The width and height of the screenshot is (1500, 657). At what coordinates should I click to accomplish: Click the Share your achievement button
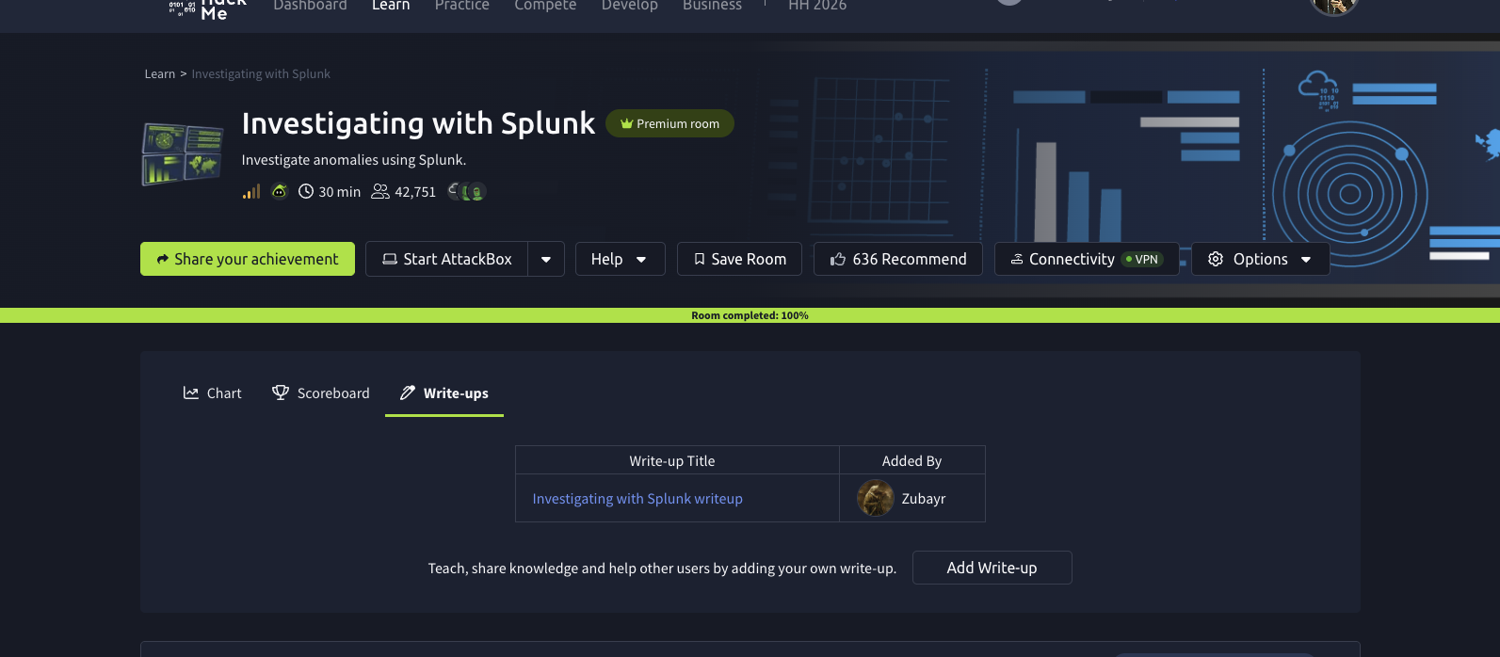[x=247, y=259]
